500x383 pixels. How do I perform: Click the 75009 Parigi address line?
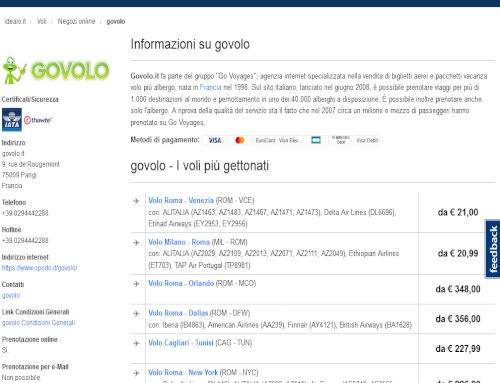coord(19,175)
